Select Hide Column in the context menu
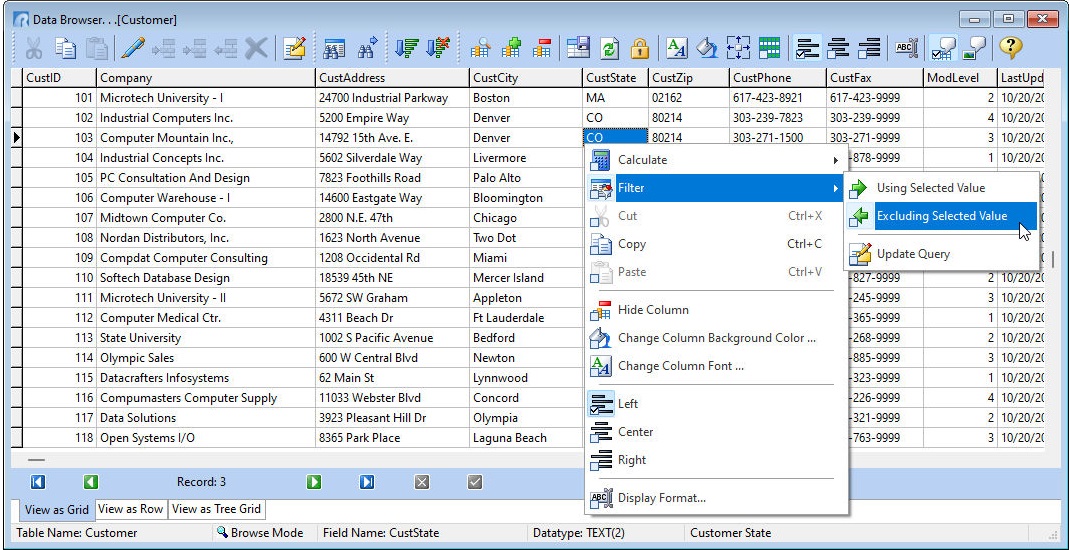This screenshot has width=1069, height=550. 716,310
